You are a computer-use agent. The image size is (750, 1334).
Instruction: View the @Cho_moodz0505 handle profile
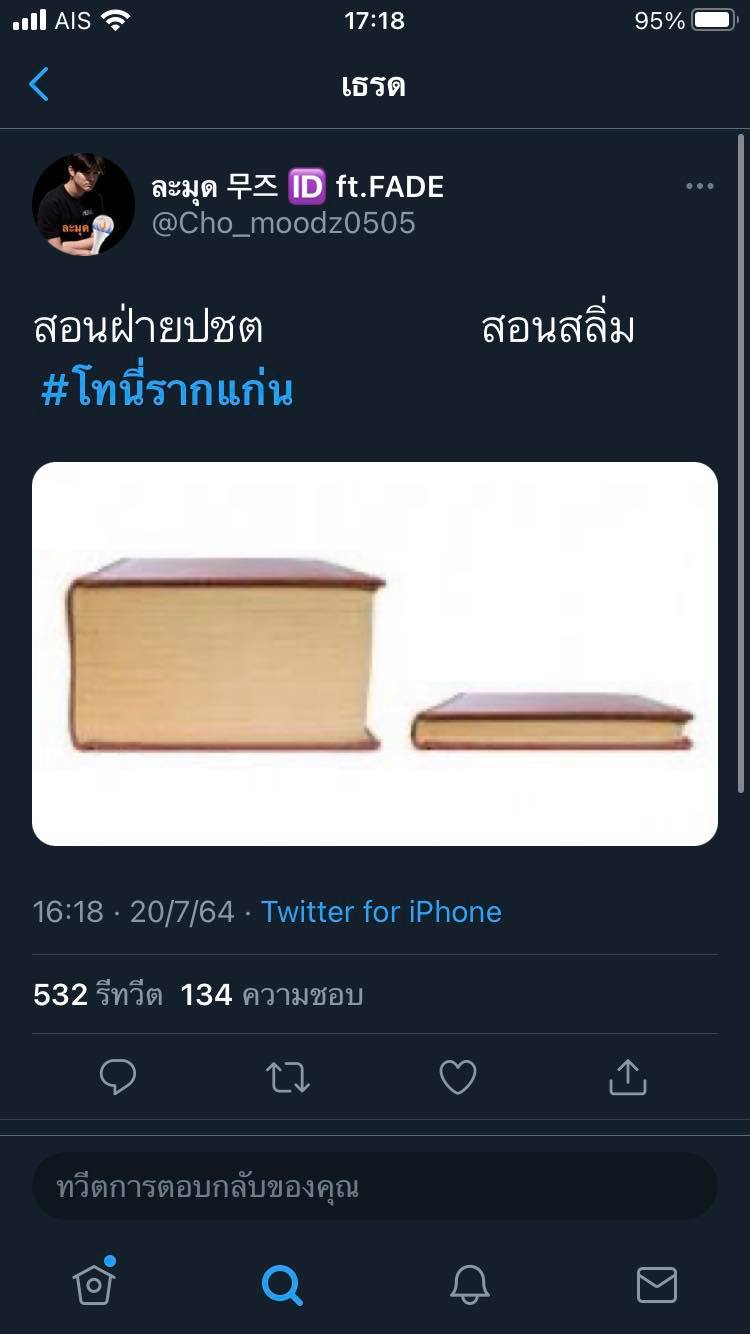(283, 222)
